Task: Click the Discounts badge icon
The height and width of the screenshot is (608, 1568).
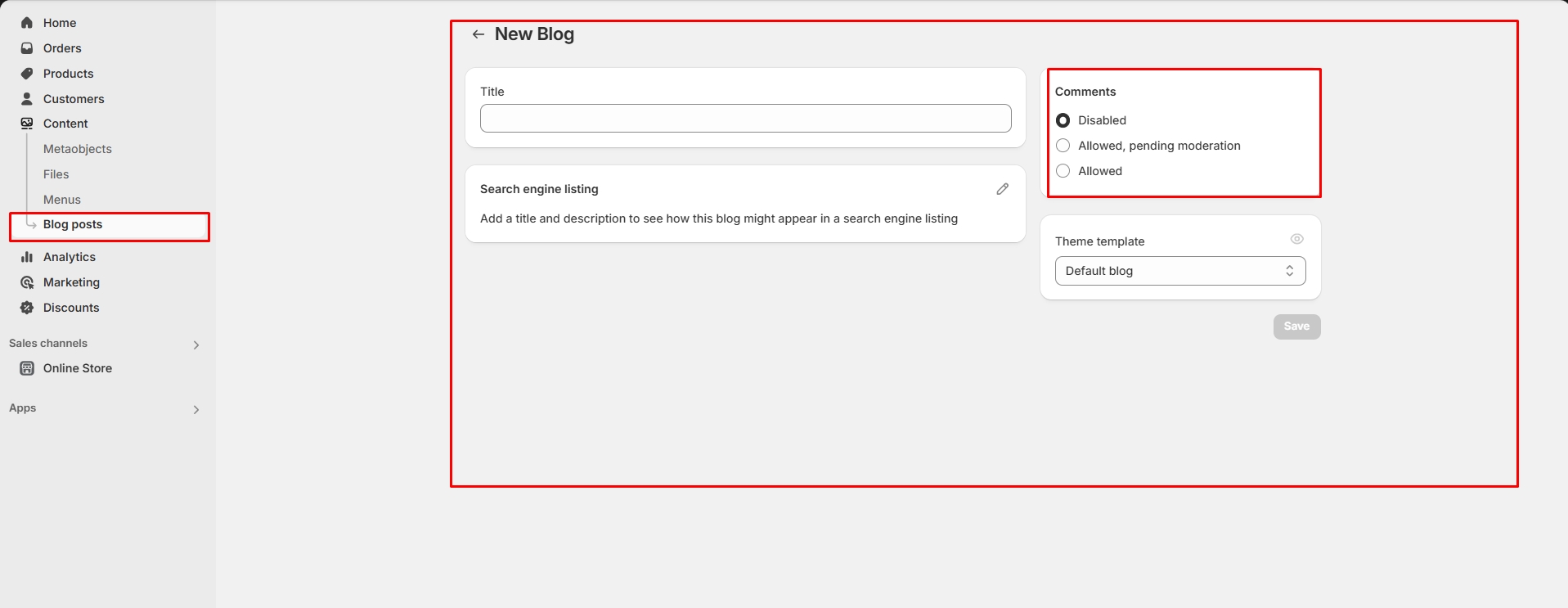Action: click(x=27, y=308)
